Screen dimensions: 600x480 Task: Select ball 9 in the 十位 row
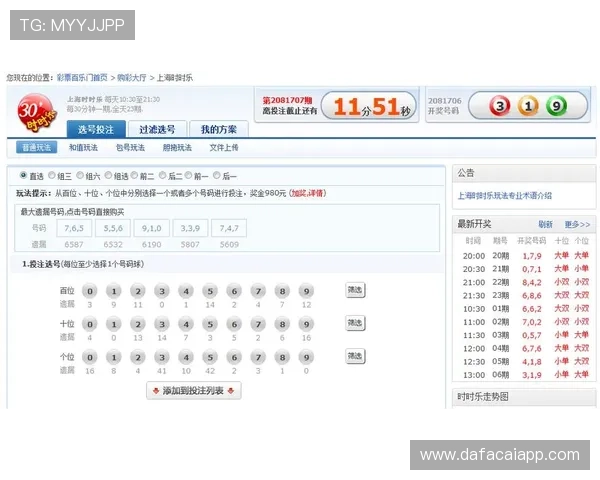(307, 324)
